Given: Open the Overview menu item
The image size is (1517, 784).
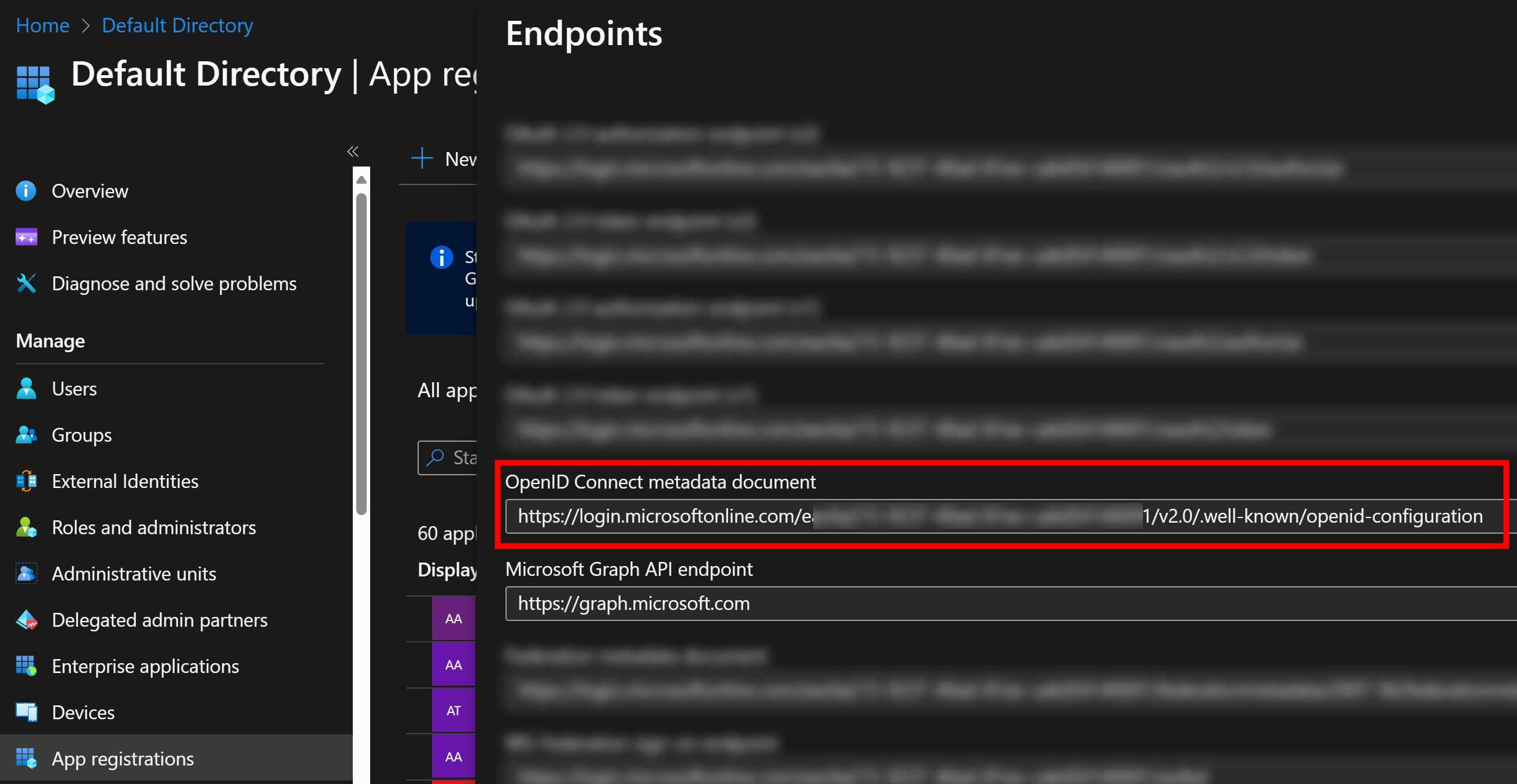Looking at the screenshot, I should click(x=90, y=191).
